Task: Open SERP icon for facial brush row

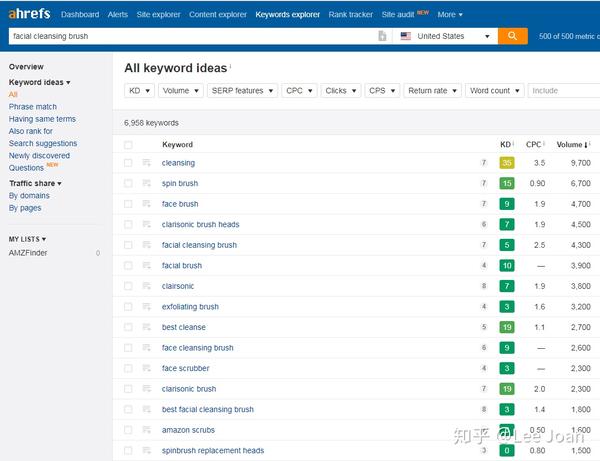Action: point(147,266)
